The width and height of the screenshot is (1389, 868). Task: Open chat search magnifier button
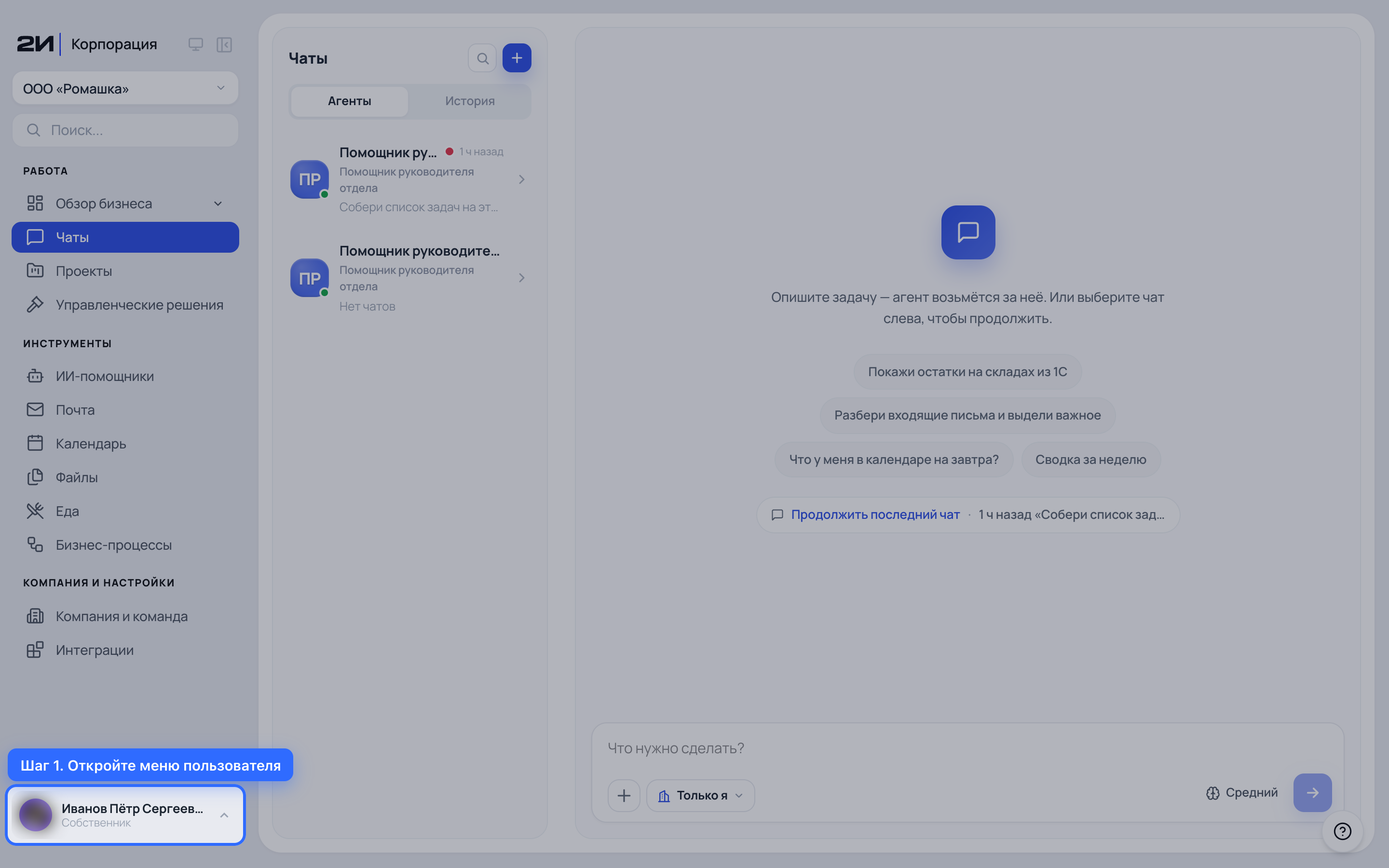482,58
